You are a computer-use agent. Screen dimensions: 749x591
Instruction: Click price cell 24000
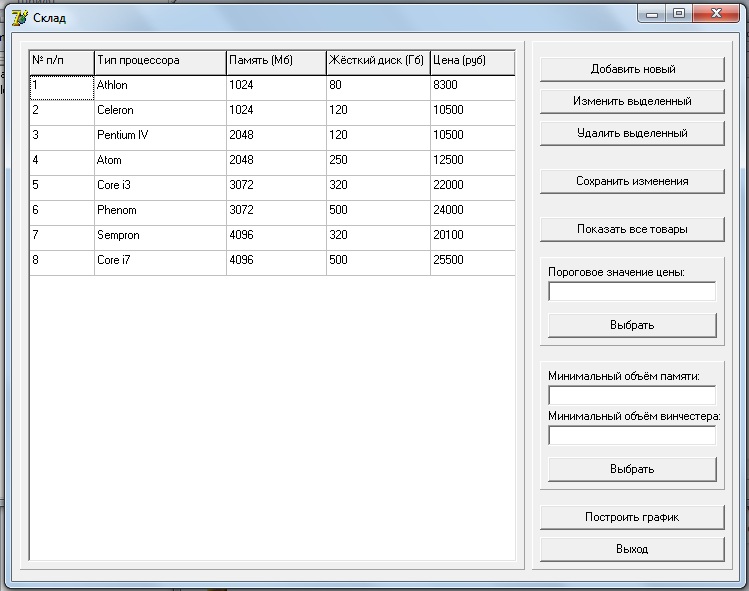point(473,213)
